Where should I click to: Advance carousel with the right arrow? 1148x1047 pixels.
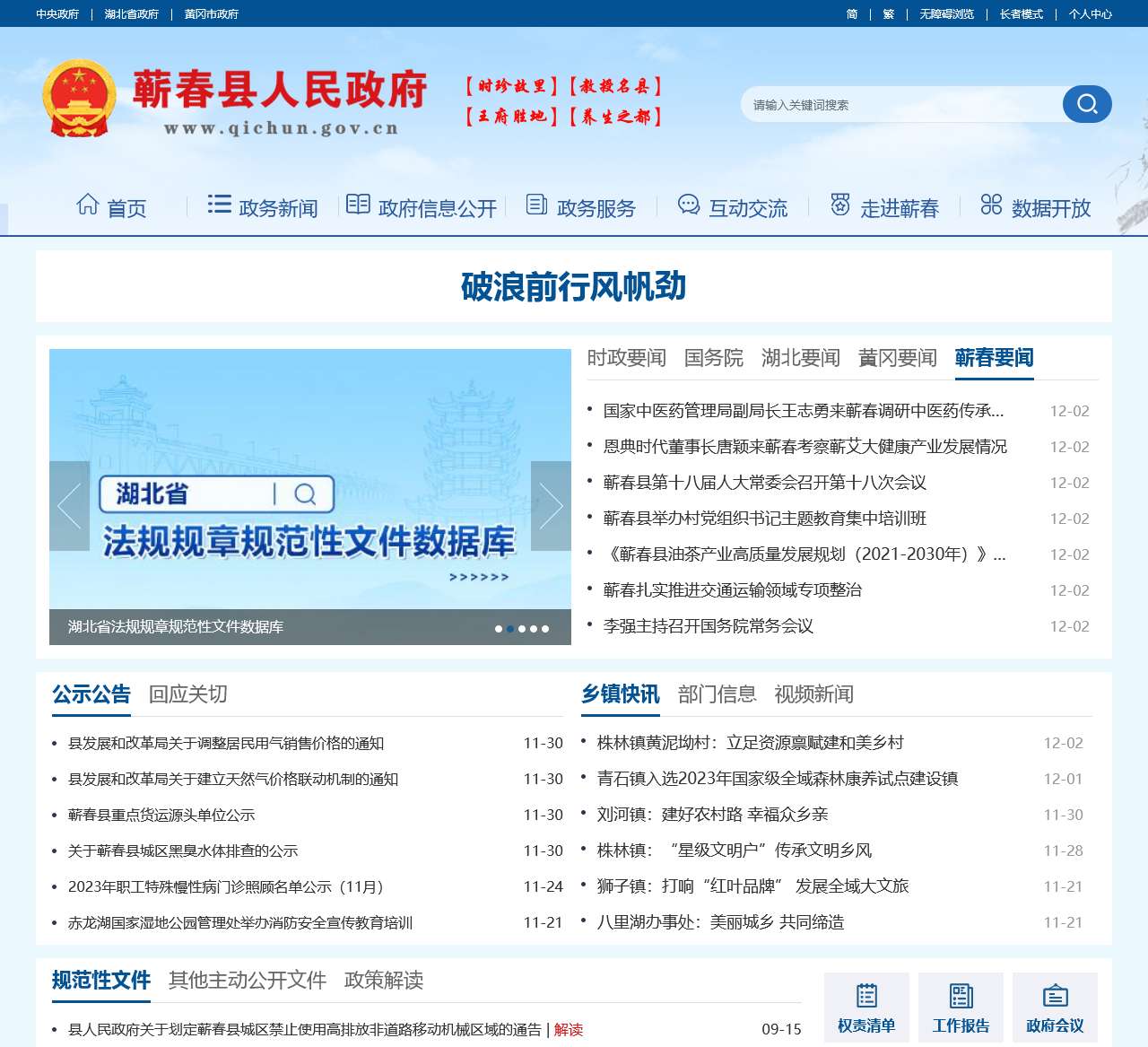[x=551, y=505]
